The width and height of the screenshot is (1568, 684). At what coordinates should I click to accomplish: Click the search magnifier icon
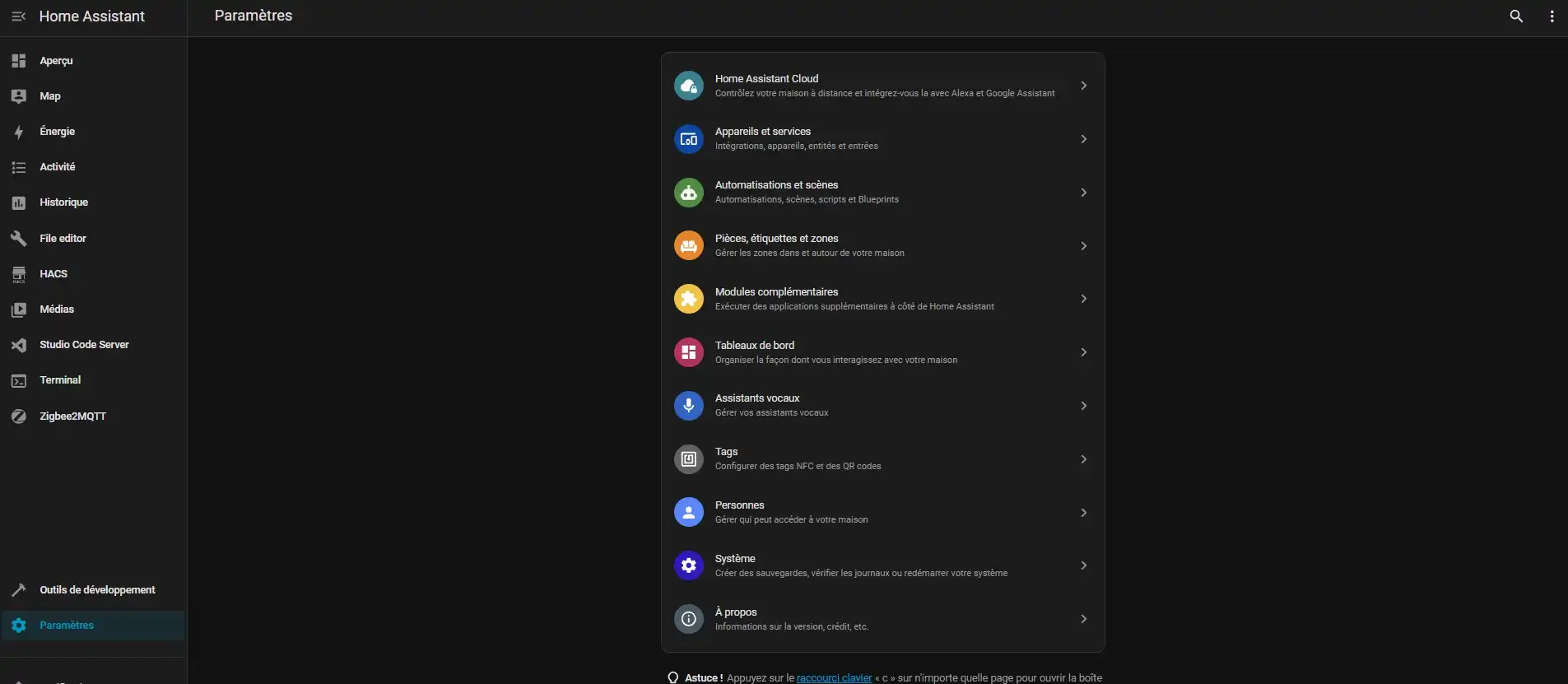click(1516, 16)
